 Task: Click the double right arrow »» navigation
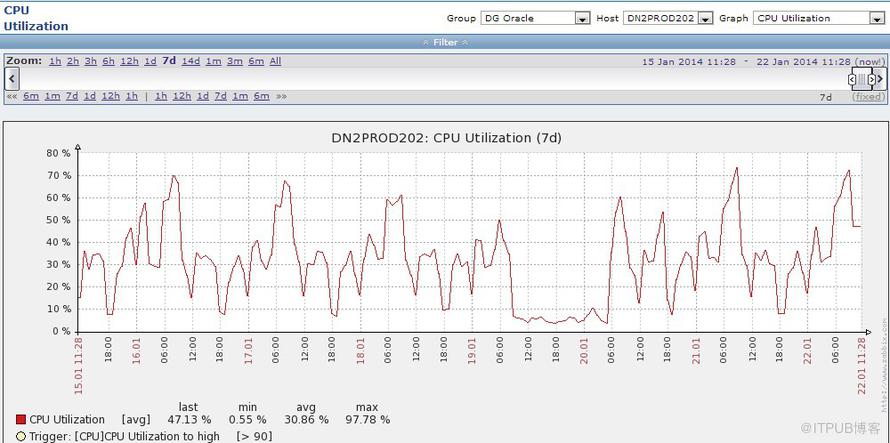point(281,97)
